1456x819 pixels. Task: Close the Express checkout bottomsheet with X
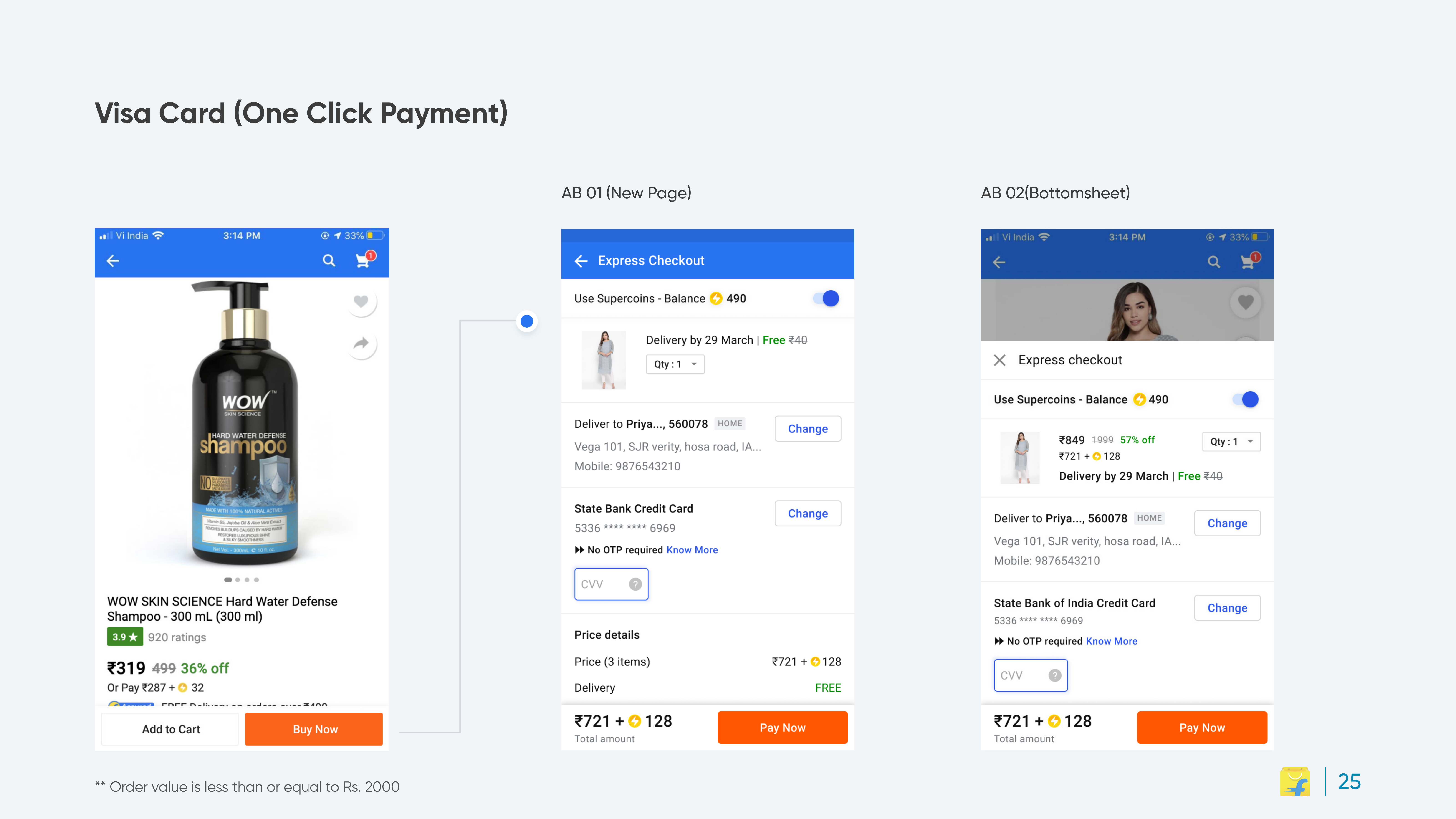999,360
